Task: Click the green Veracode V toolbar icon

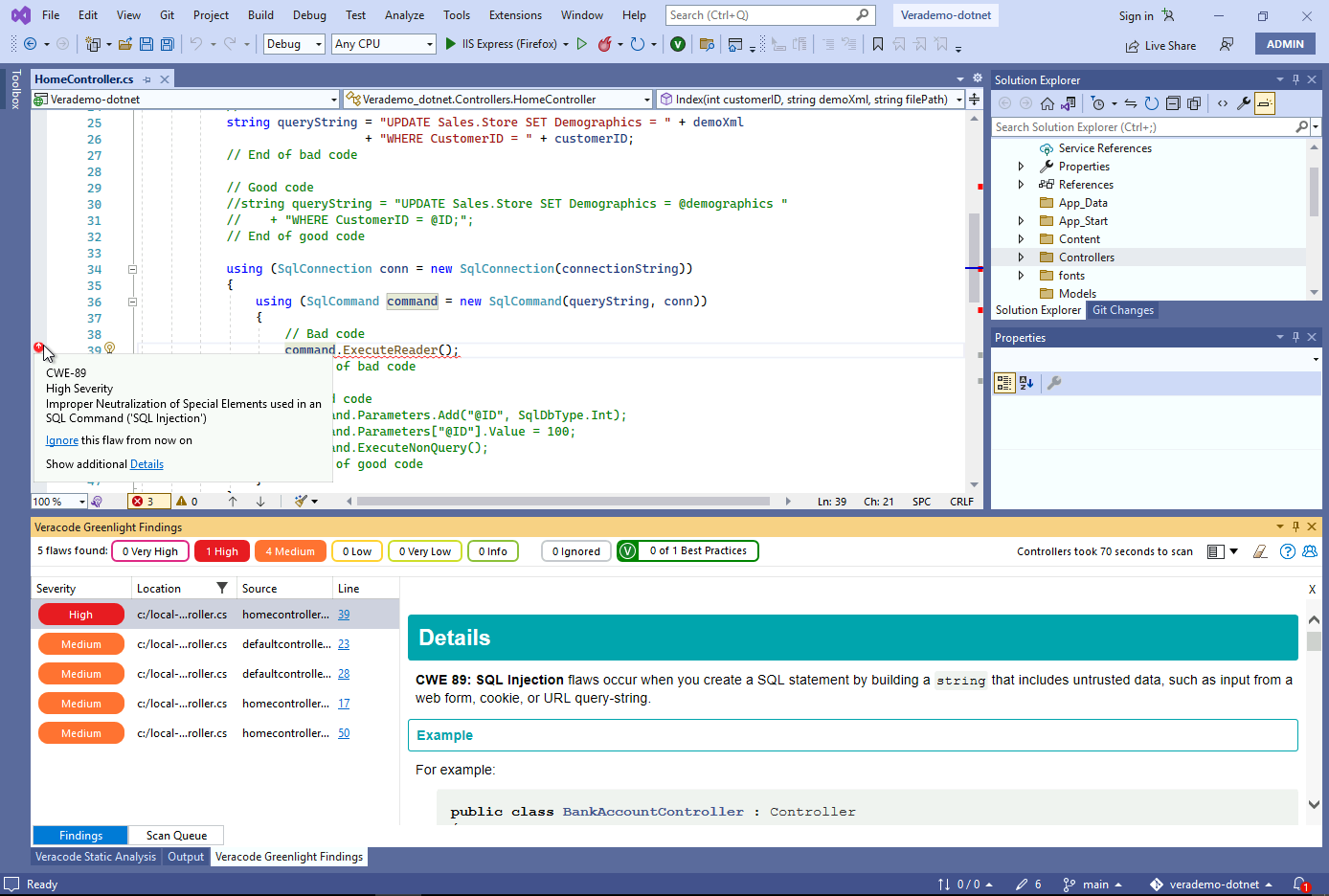Action: [x=678, y=44]
